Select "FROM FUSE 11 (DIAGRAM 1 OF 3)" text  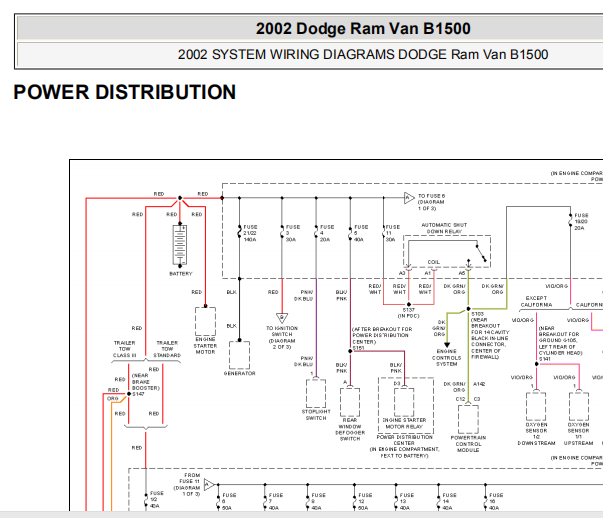(187, 485)
